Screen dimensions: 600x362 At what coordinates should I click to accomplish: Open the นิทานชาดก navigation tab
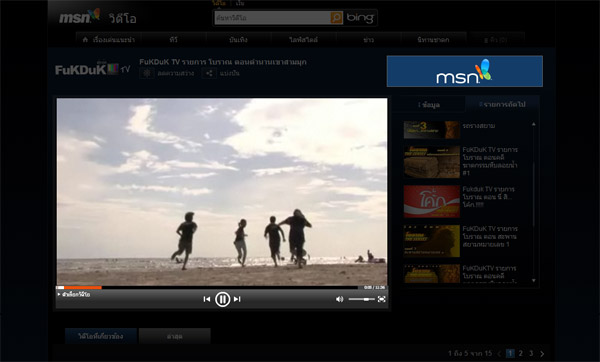(434, 39)
